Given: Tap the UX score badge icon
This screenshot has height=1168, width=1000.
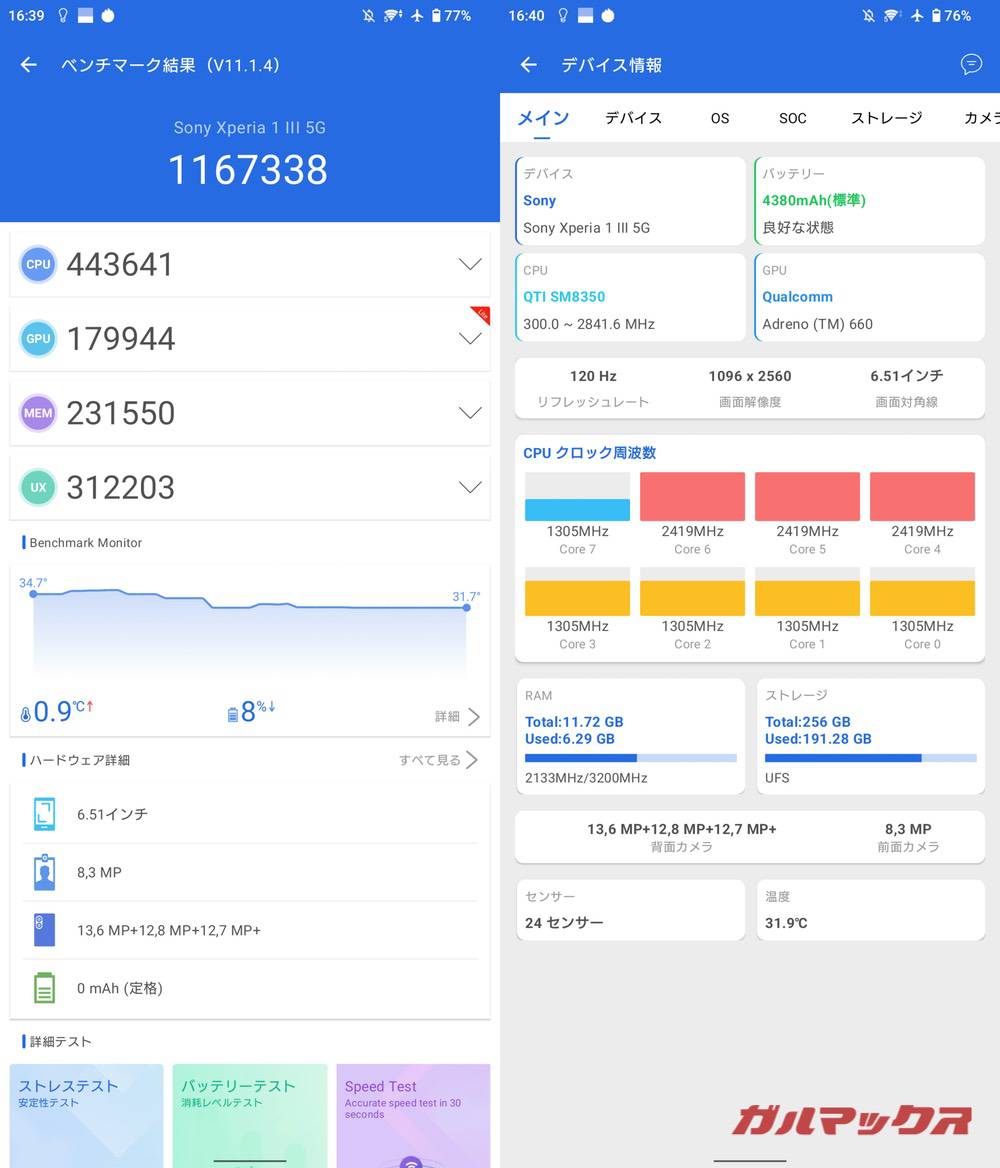Looking at the screenshot, I should coord(38,488).
